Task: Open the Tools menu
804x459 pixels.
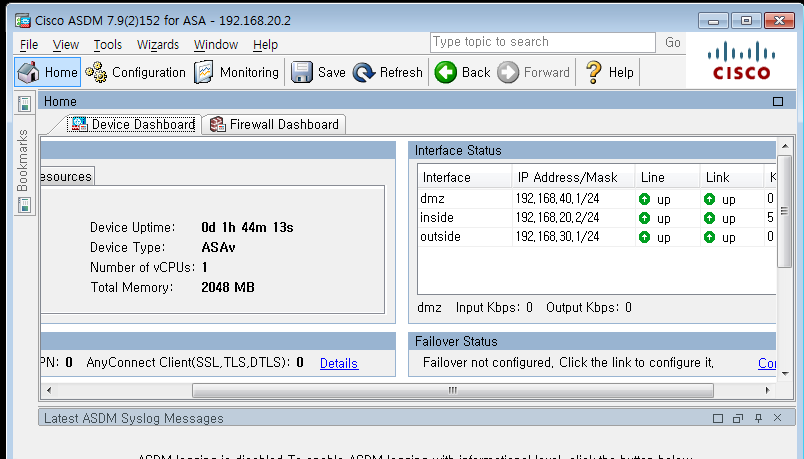Action: pyautogui.click(x=108, y=45)
